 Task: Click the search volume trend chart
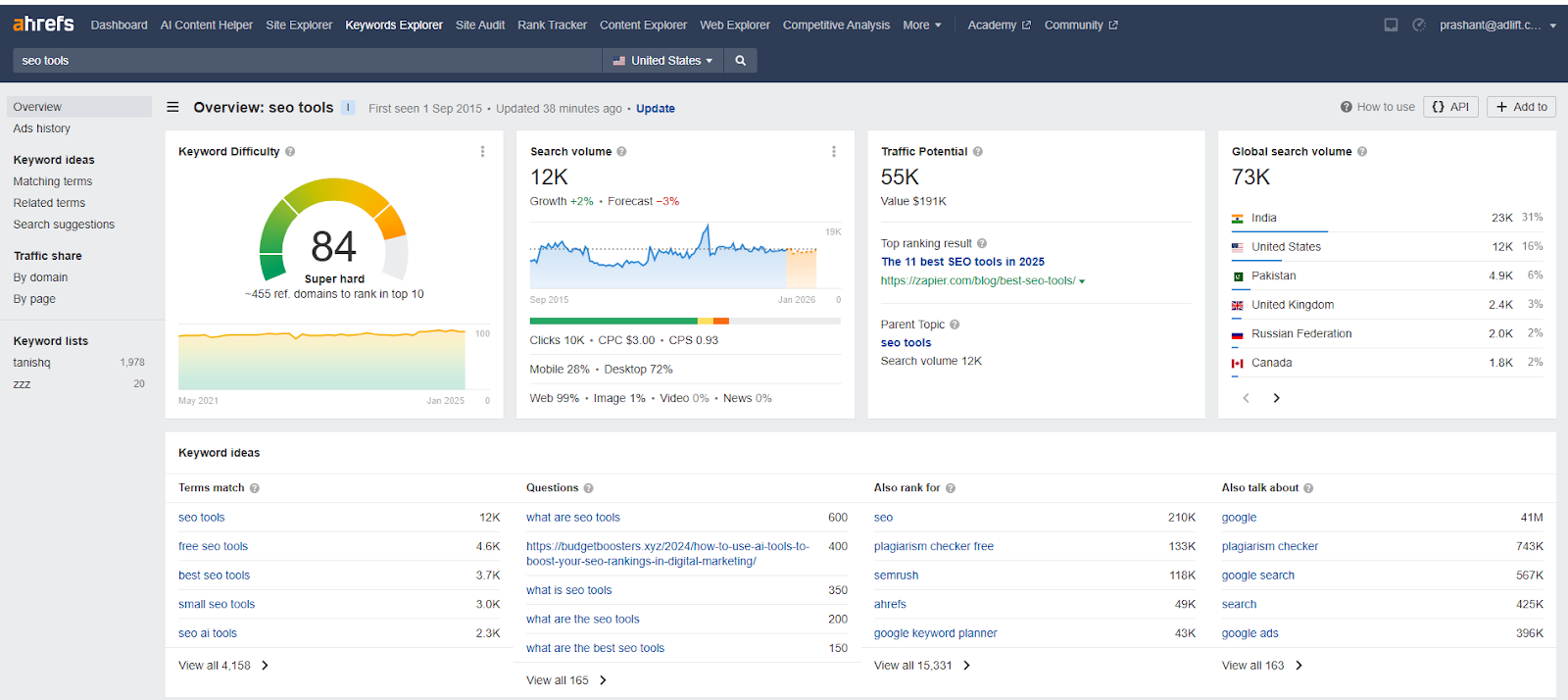click(673, 257)
